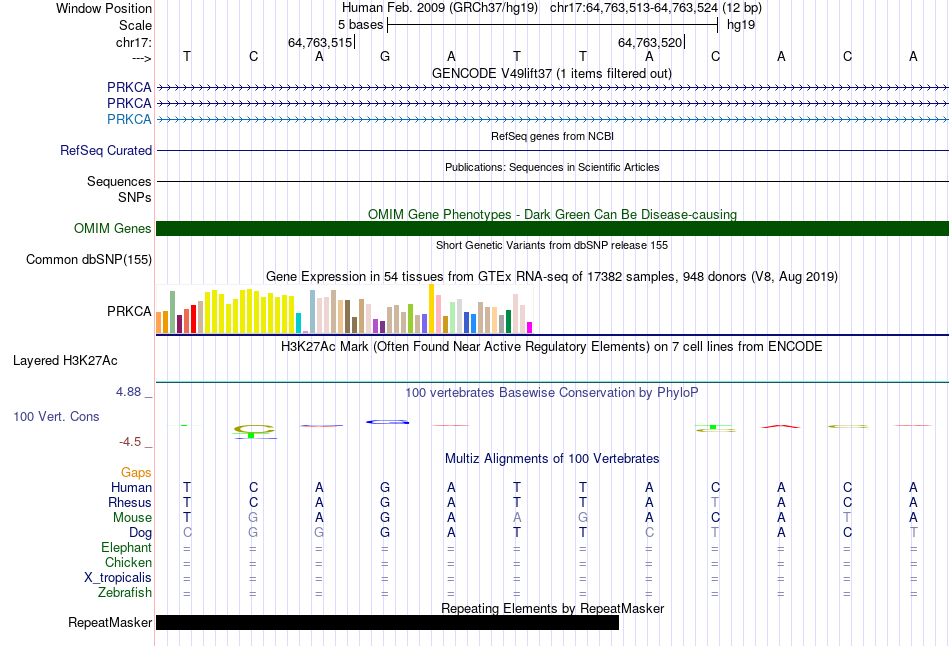Click the light blue PRKCA transcript label

[129, 119]
